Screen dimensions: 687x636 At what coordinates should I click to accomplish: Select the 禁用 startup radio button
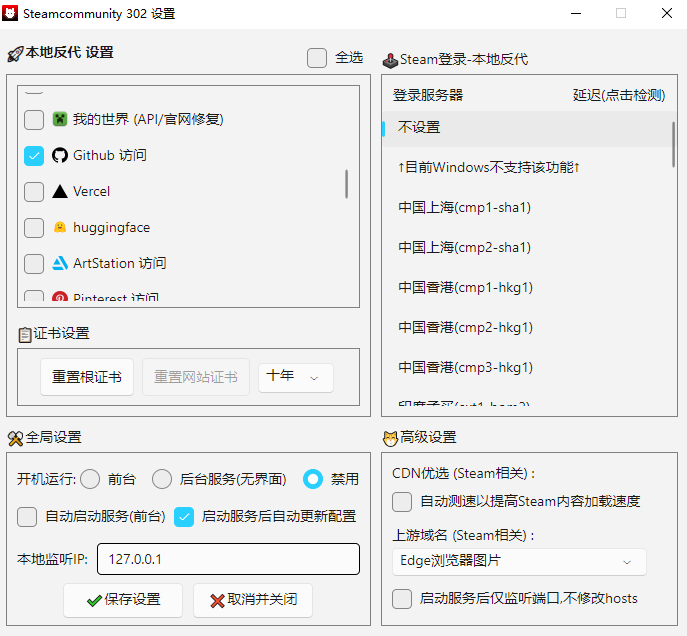tap(313, 479)
